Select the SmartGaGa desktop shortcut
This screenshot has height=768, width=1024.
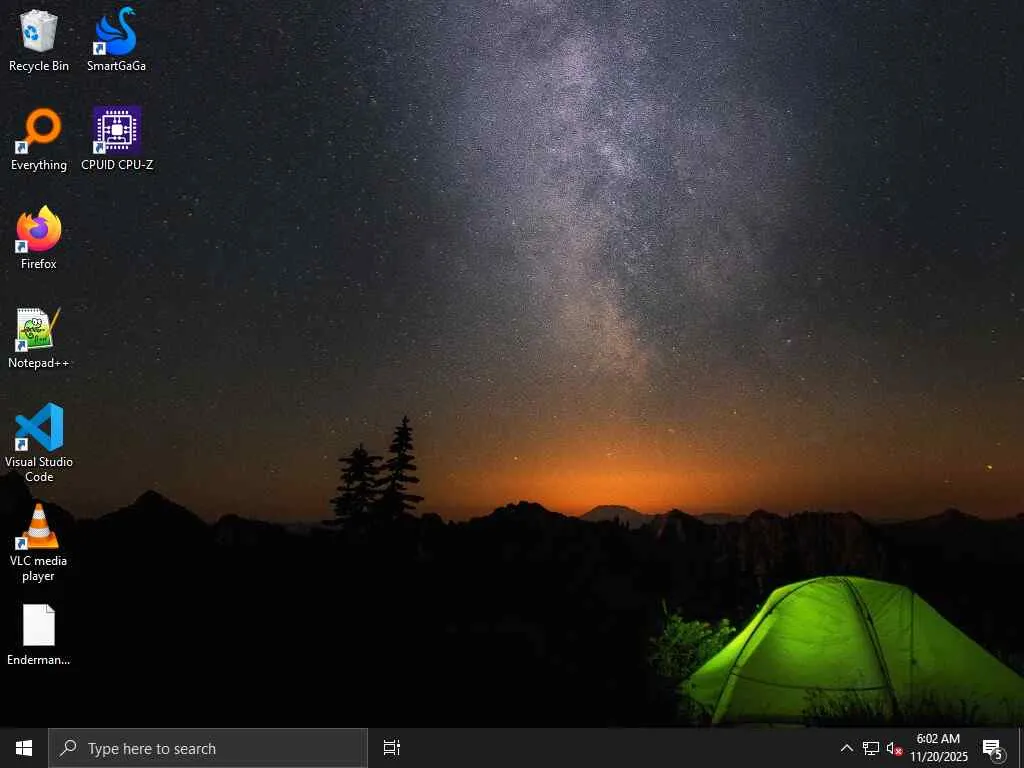pos(116,40)
